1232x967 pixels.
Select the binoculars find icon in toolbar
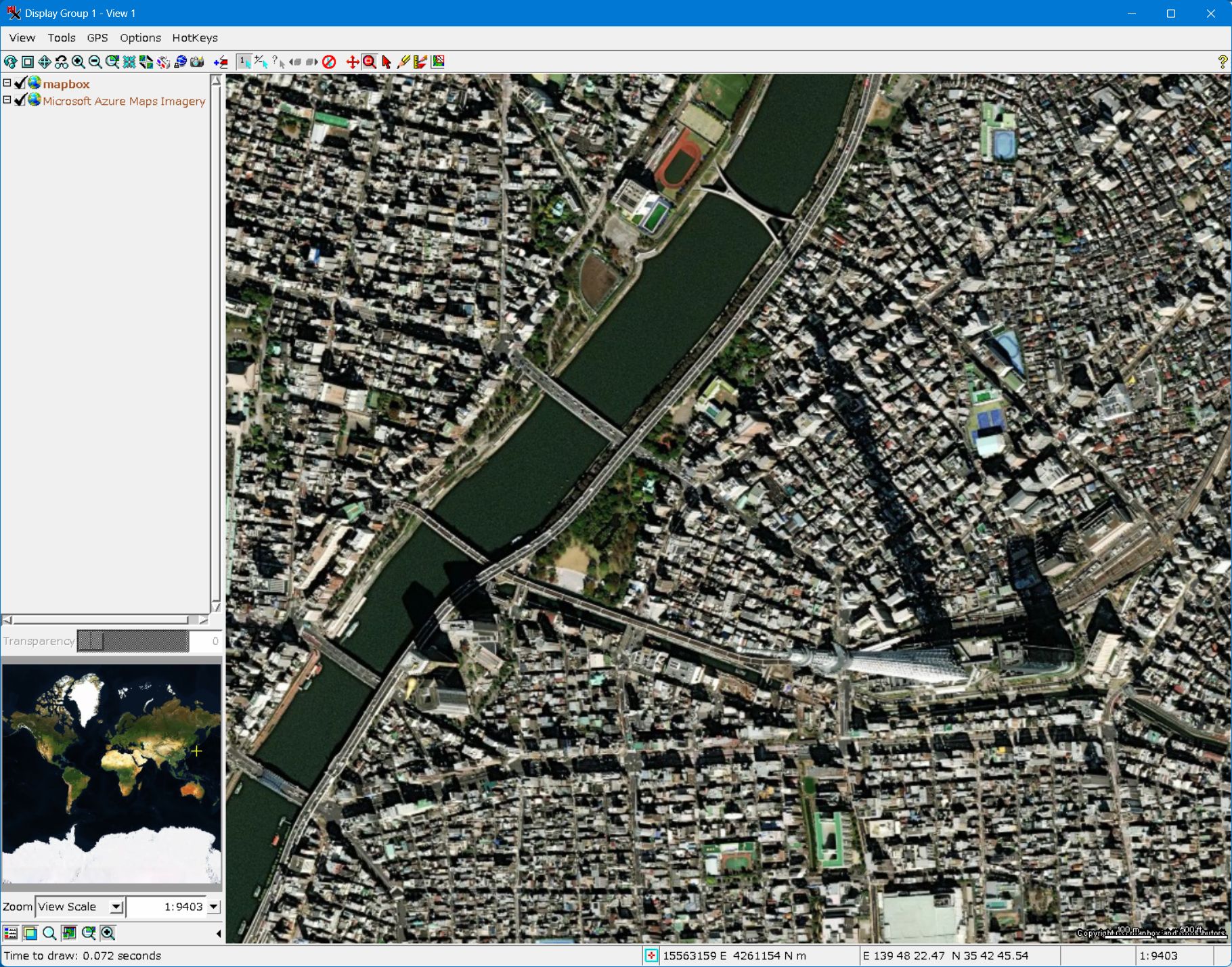(x=62, y=62)
